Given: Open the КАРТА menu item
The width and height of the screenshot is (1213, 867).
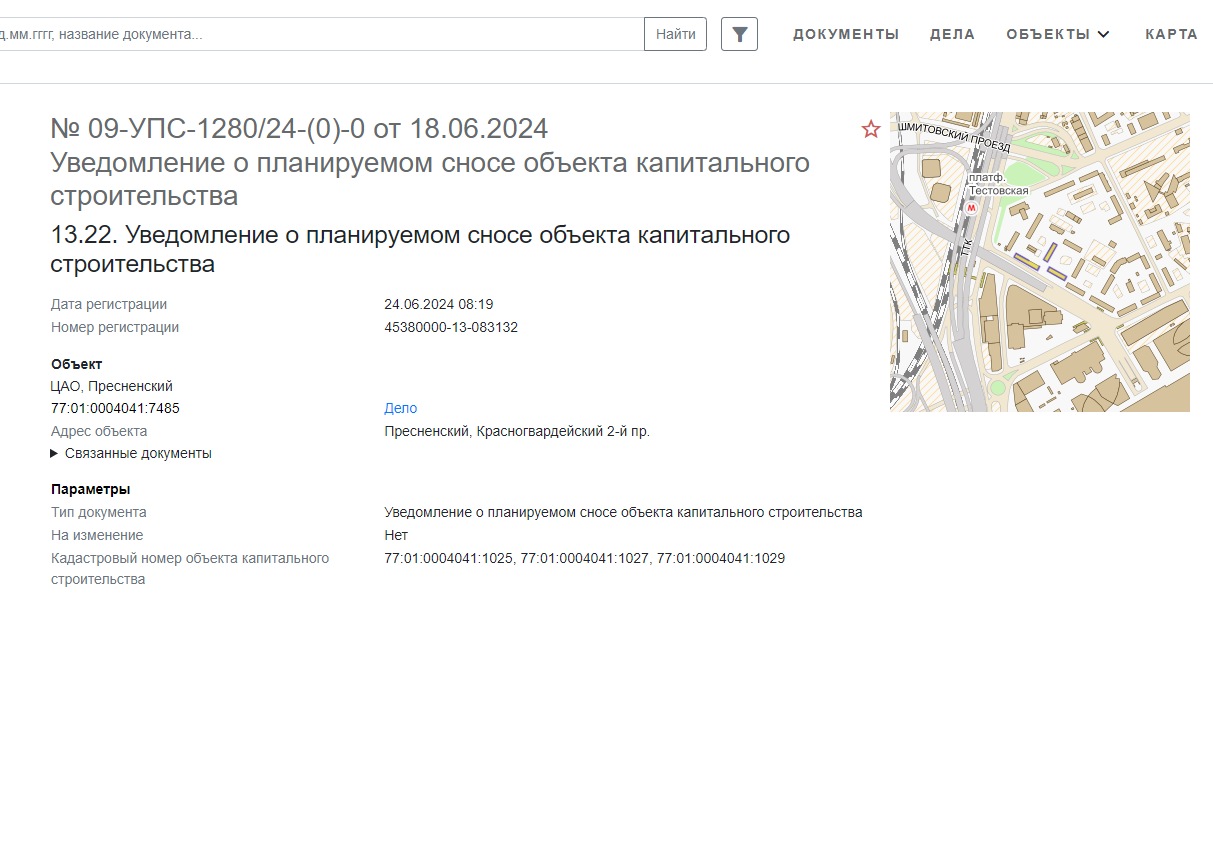Looking at the screenshot, I should tap(1171, 34).
